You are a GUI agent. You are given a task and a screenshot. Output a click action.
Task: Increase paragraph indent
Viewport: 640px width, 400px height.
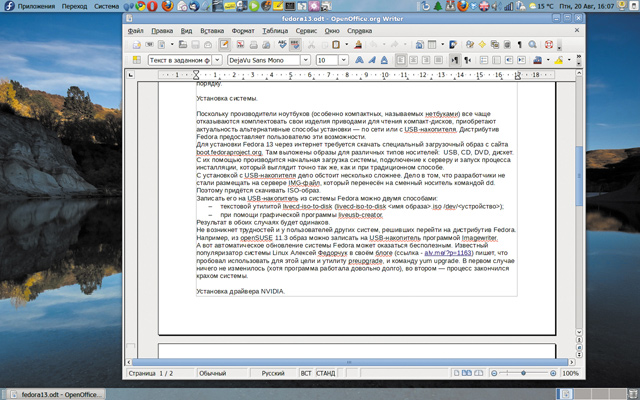(521, 60)
